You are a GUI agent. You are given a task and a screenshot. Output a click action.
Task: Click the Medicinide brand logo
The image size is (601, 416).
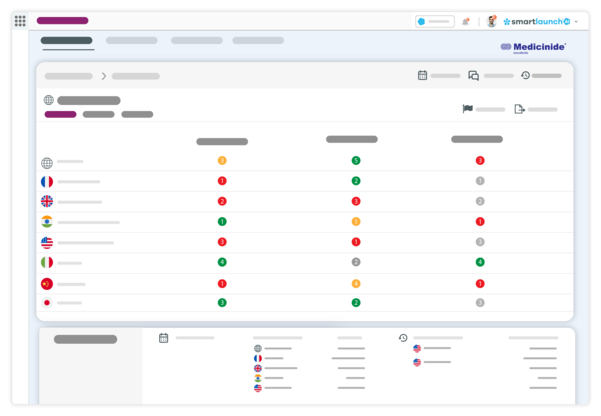(533, 47)
